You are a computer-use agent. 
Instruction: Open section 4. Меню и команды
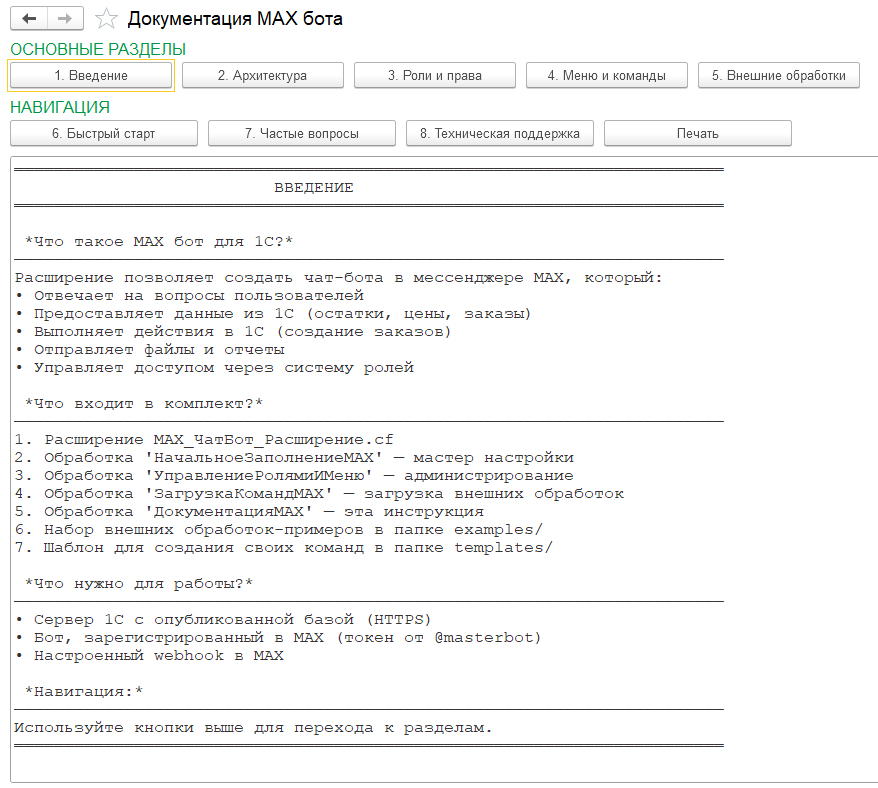coord(606,76)
